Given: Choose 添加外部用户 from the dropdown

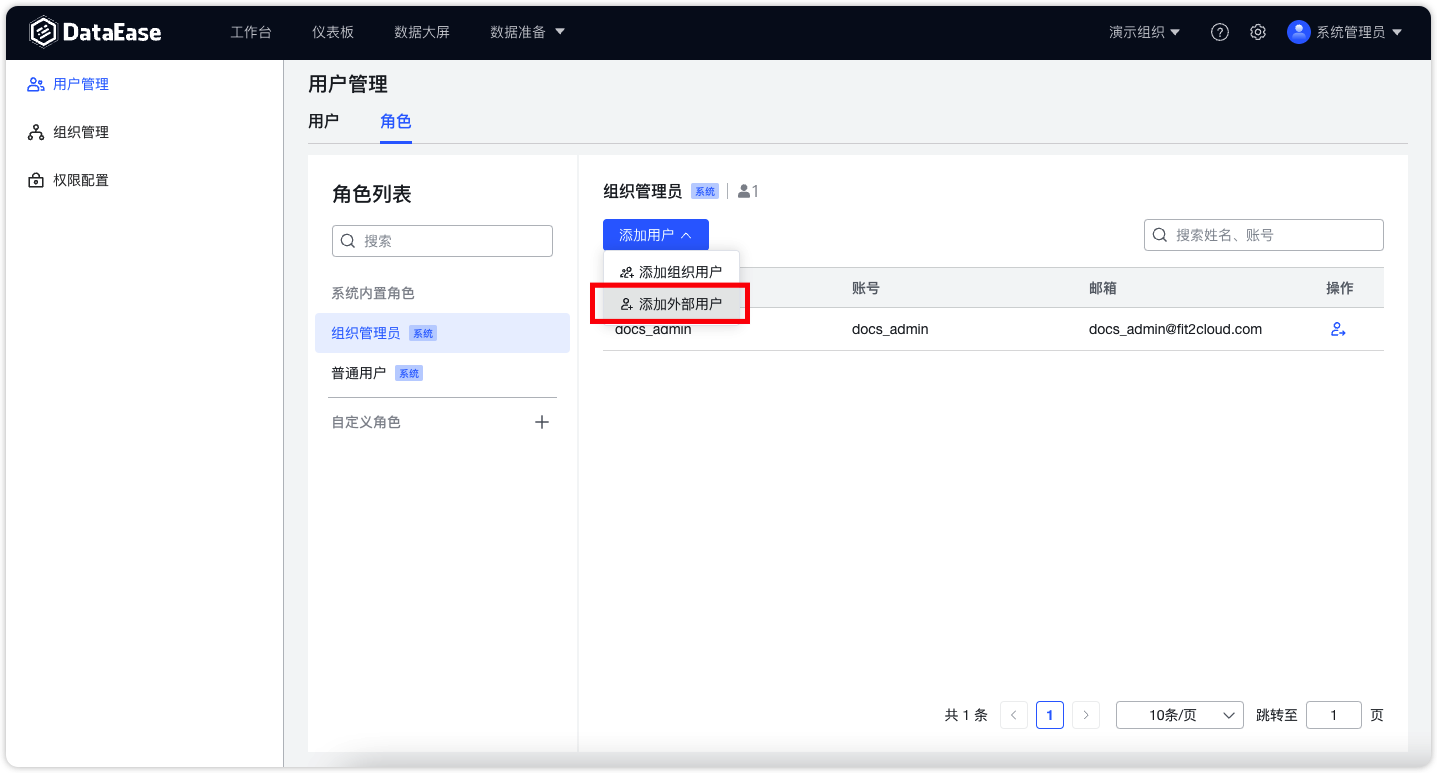Looking at the screenshot, I should point(671,304).
